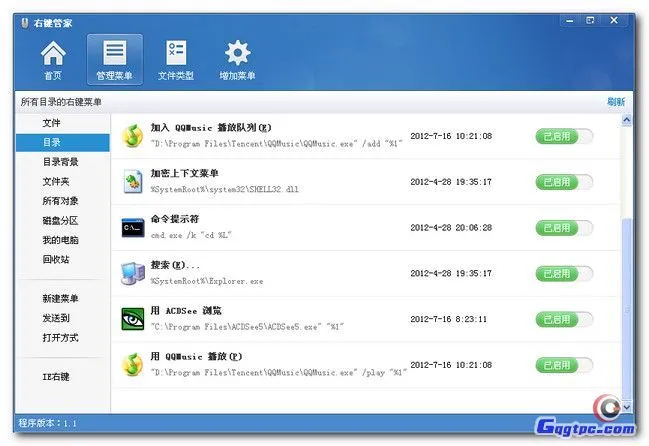Select the 用 QQMusic 播放(P) entry title
This screenshot has width=649, height=446.
[196, 356]
